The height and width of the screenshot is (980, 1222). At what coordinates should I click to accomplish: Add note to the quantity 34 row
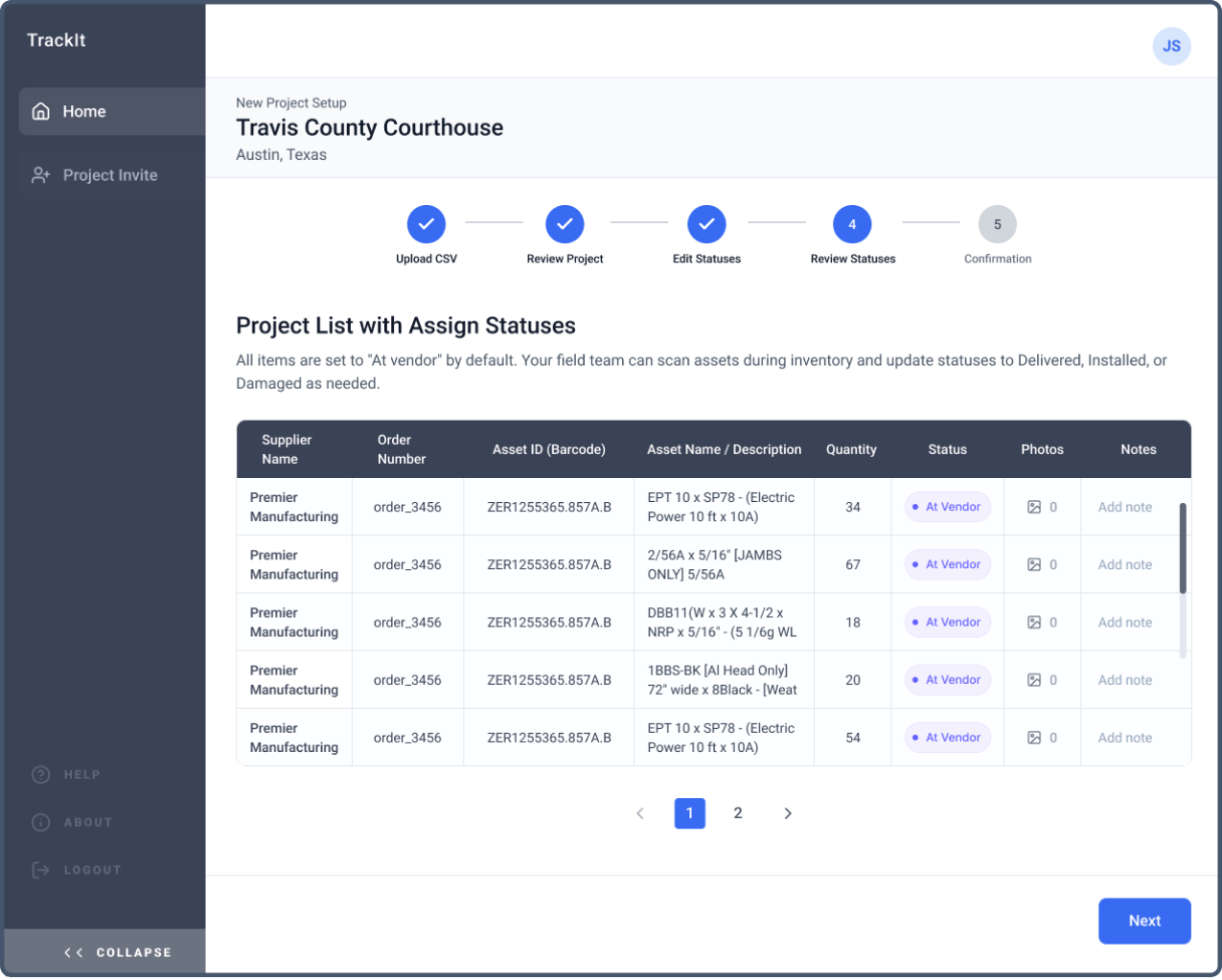click(1125, 508)
